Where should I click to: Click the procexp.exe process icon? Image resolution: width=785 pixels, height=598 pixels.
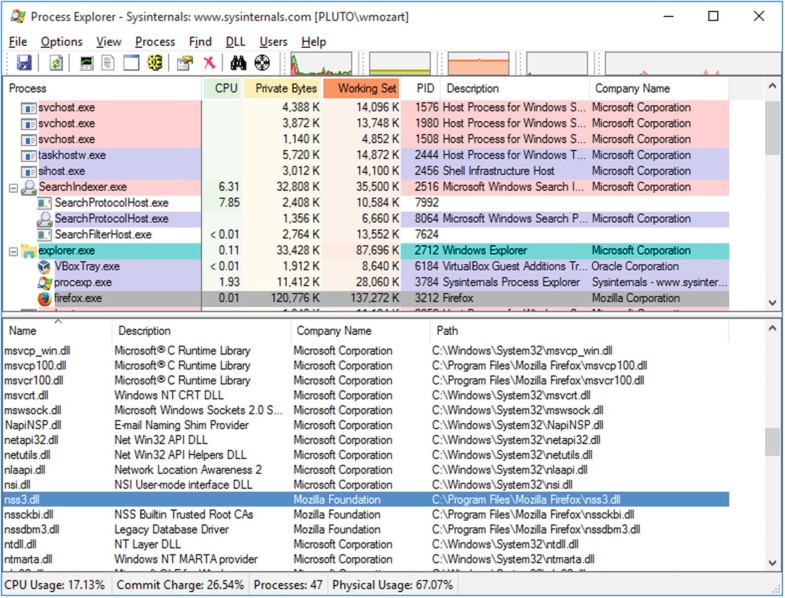click(45, 282)
